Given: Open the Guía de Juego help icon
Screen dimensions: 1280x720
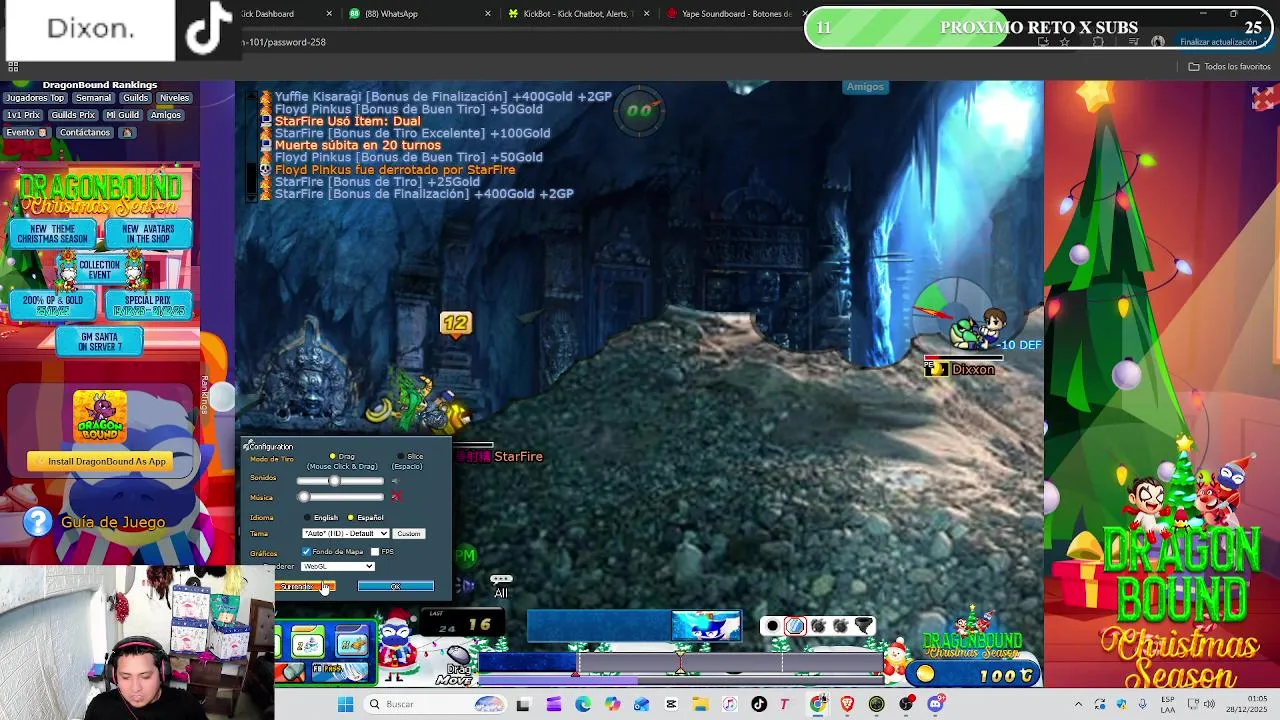Looking at the screenshot, I should [x=37, y=522].
